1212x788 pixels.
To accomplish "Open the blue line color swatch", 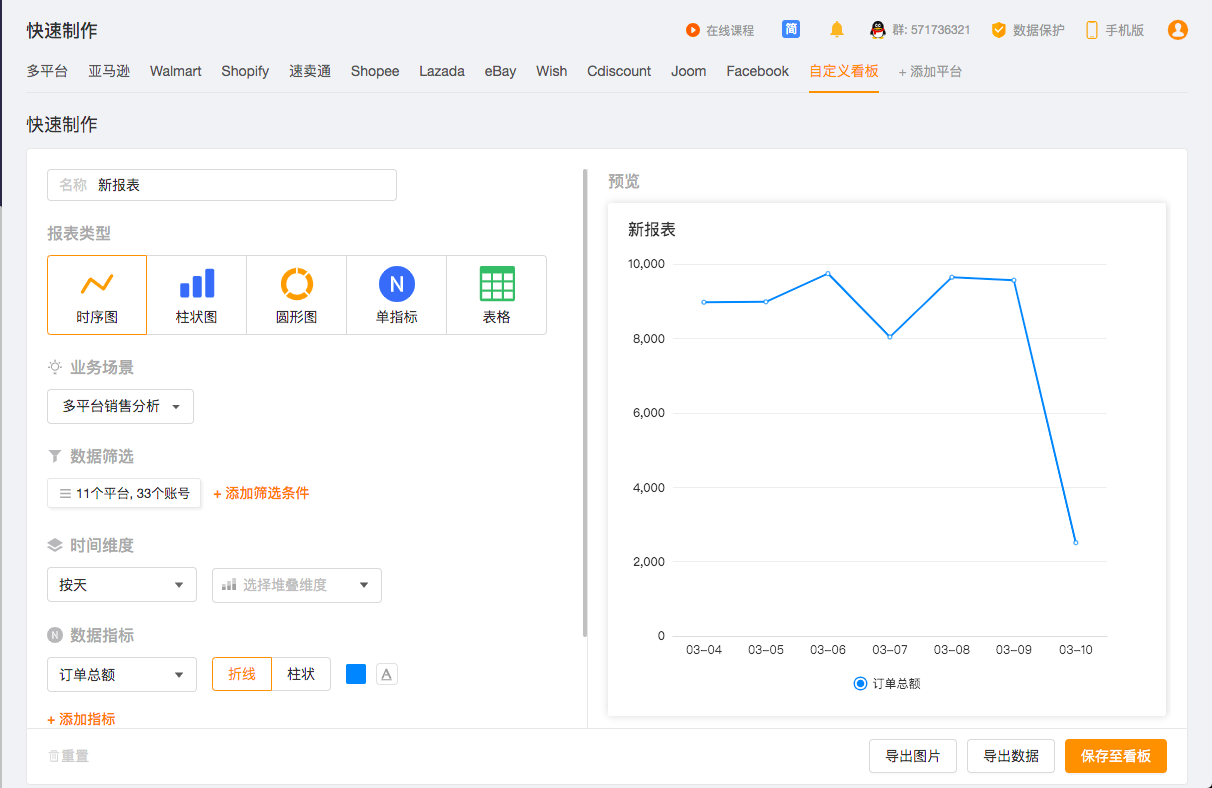I will [x=356, y=674].
